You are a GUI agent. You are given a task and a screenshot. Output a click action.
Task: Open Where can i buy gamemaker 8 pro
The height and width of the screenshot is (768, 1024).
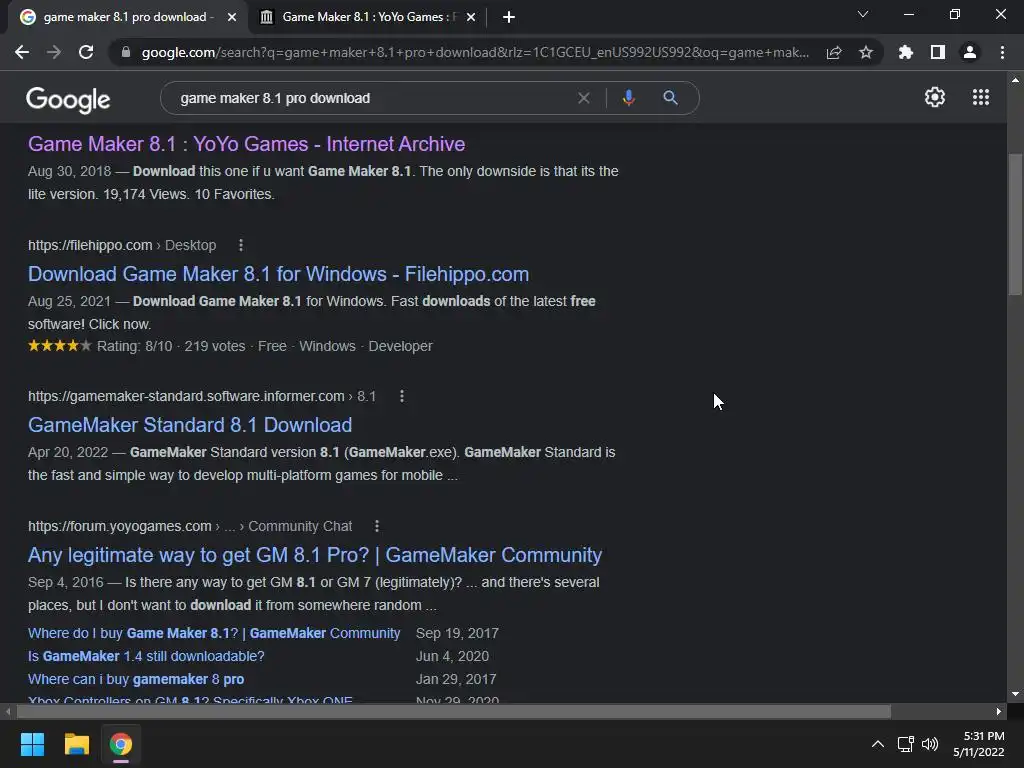point(136,679)
